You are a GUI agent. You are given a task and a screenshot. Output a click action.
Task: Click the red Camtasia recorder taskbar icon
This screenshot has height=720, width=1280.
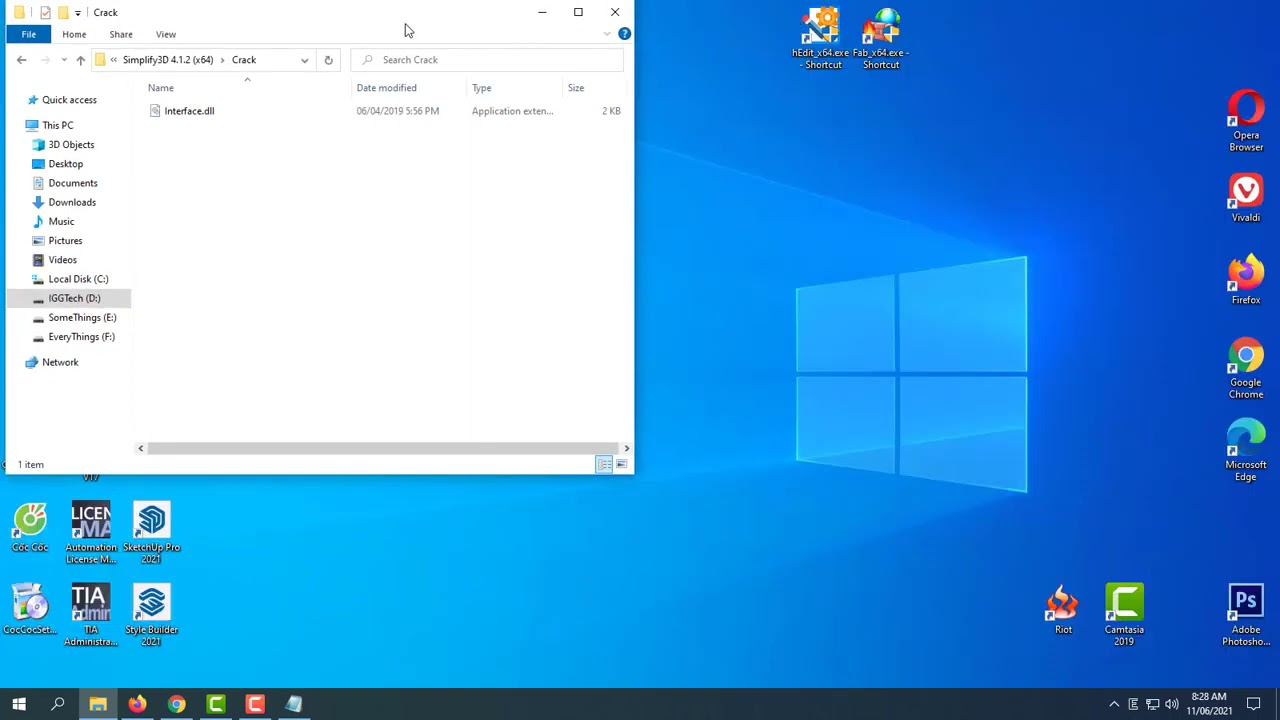255,704
